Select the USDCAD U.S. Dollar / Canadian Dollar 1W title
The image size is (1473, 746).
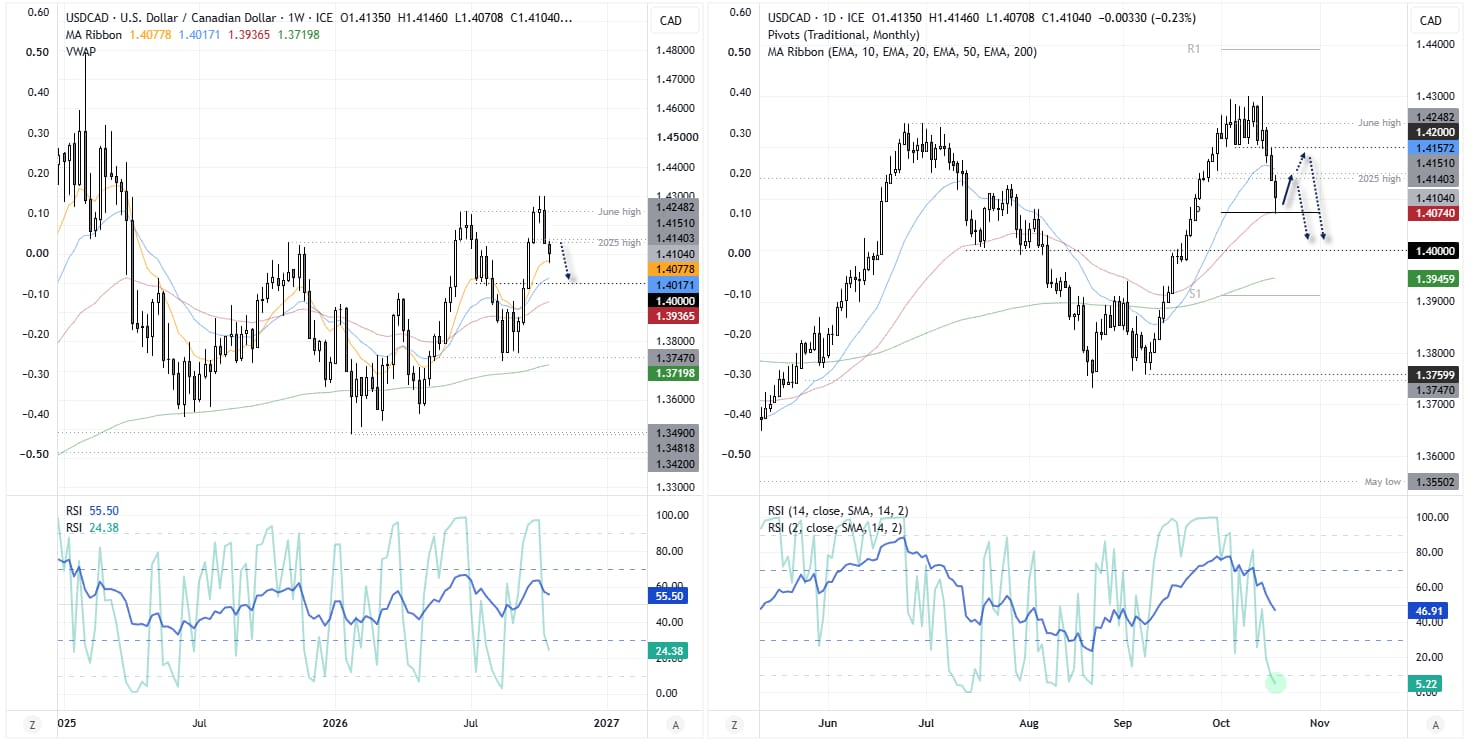(199, 18)
